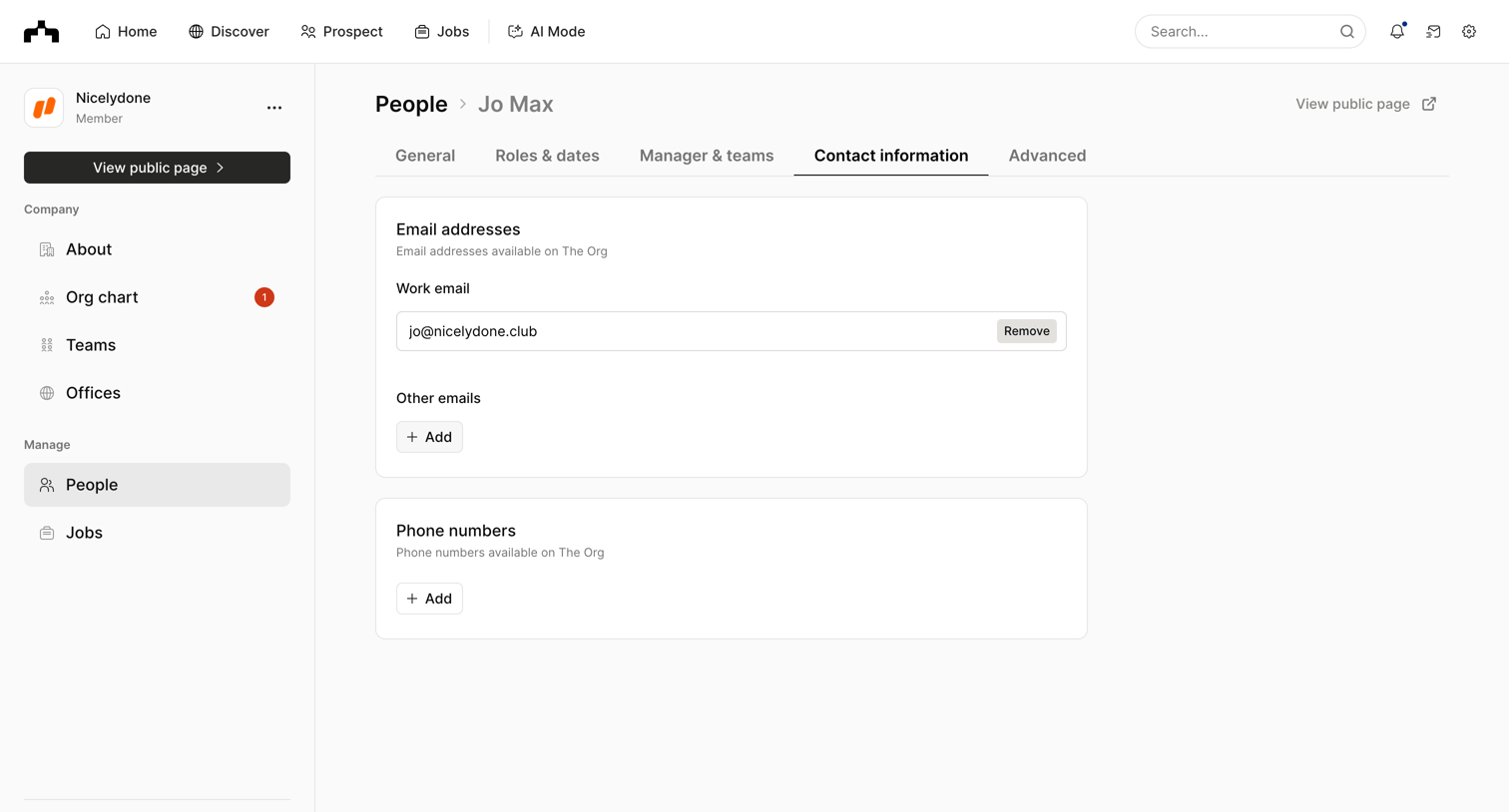Open the notifications bell
This screenshot has width=1509, height=812.
(1397, 32)
